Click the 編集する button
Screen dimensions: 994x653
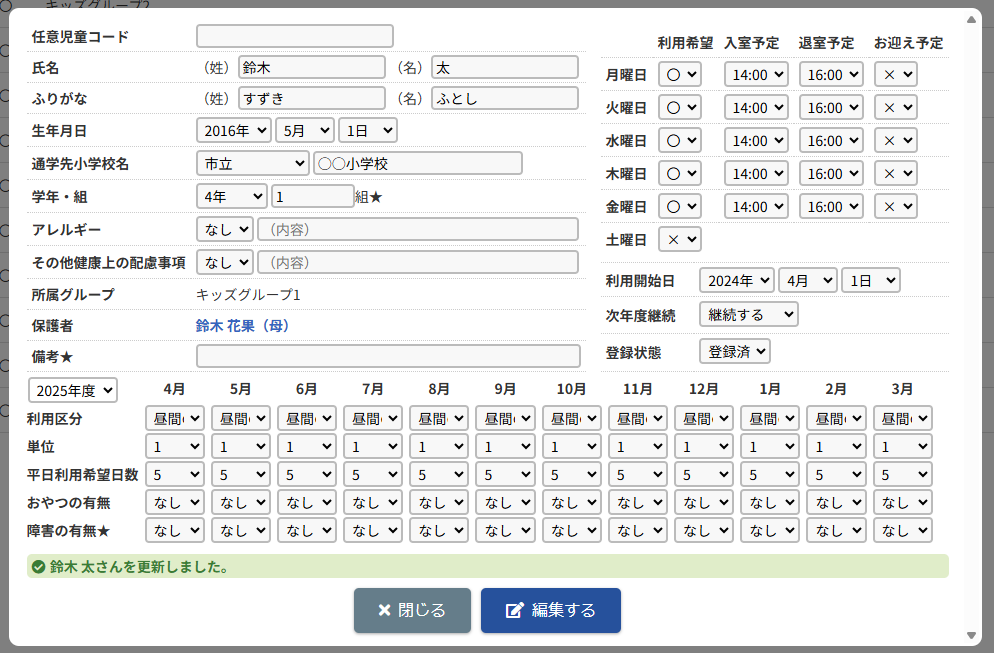(x=550, y=610)
